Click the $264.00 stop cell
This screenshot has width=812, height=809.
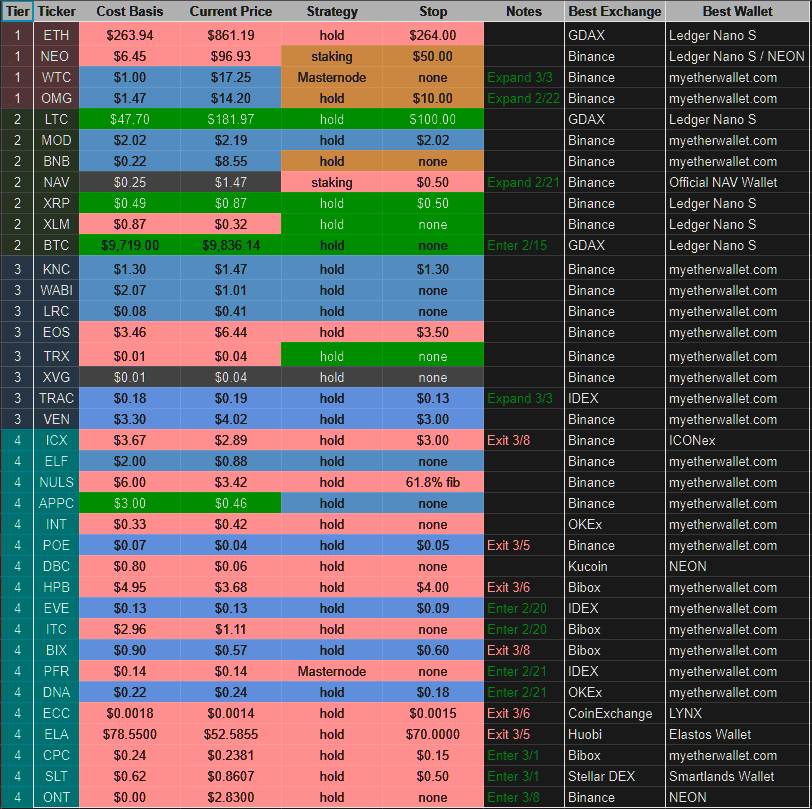[x=433, y=35]
